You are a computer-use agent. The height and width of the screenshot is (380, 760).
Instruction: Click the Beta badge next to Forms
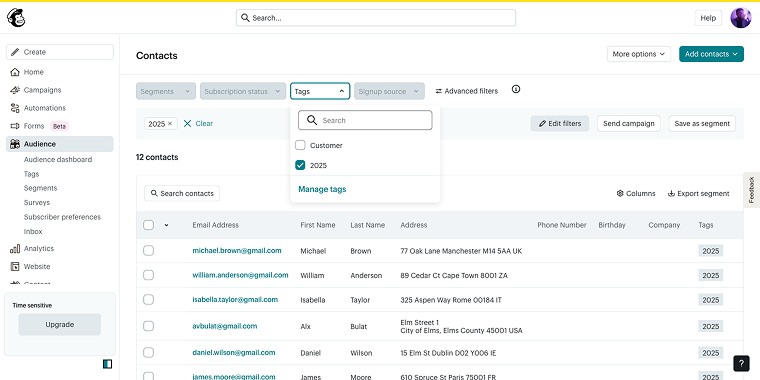click(60, 126)
